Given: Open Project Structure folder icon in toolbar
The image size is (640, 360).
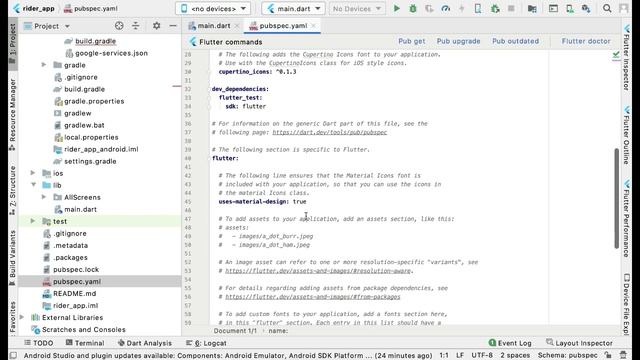Looking at the screenshot, I should pos(532,9).
